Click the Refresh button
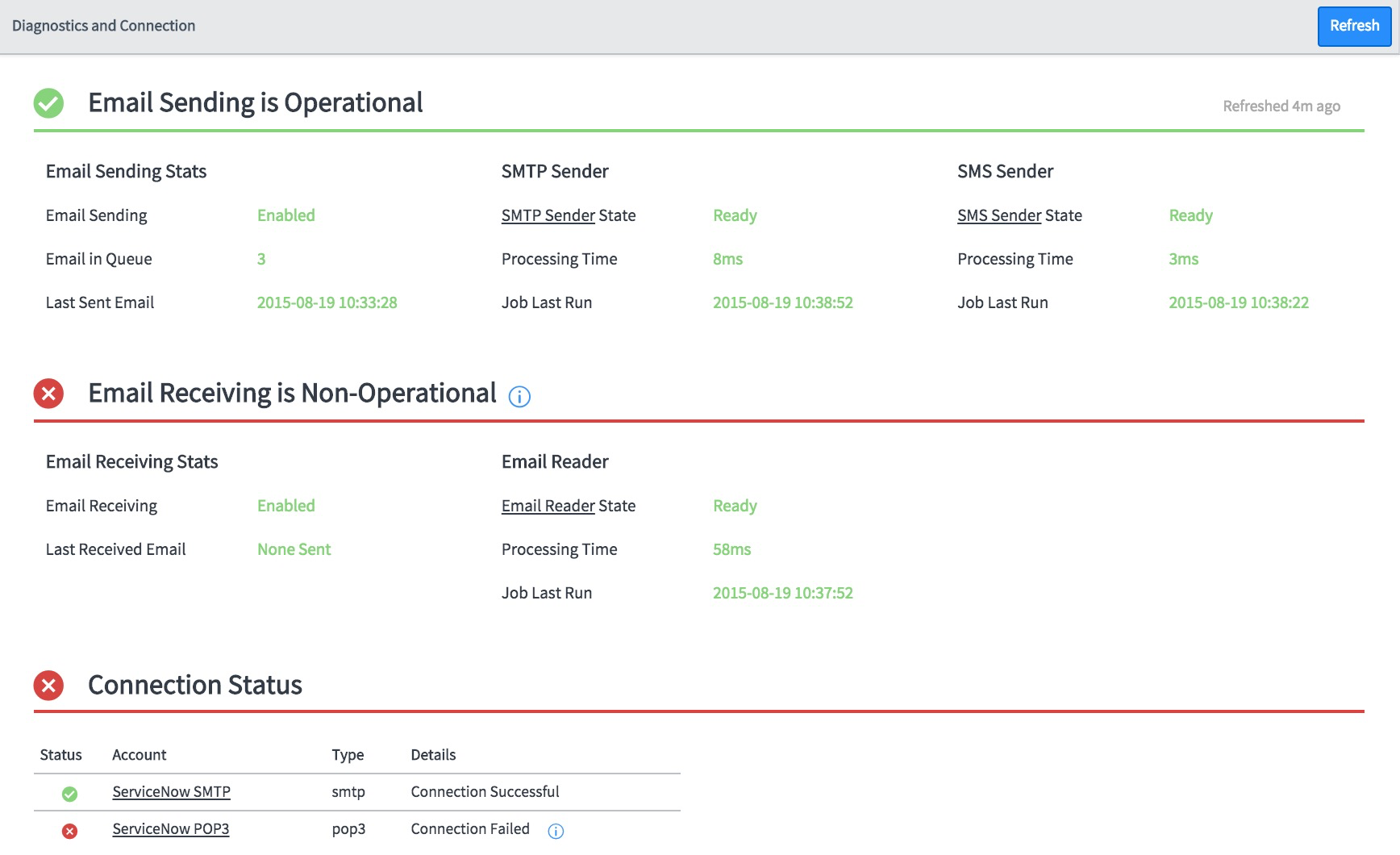Screen dimensions: 1400x855 tap(1354, 26)
